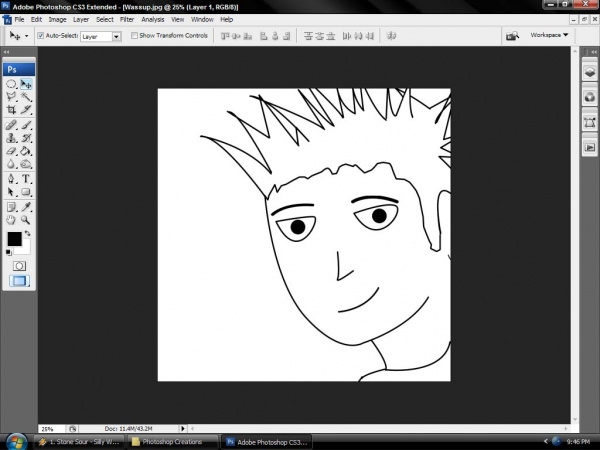The height and width of the screenshot is (450, 600).
Task: Select the Polygonal Lasso tool
Action: (x=11, y=96)
